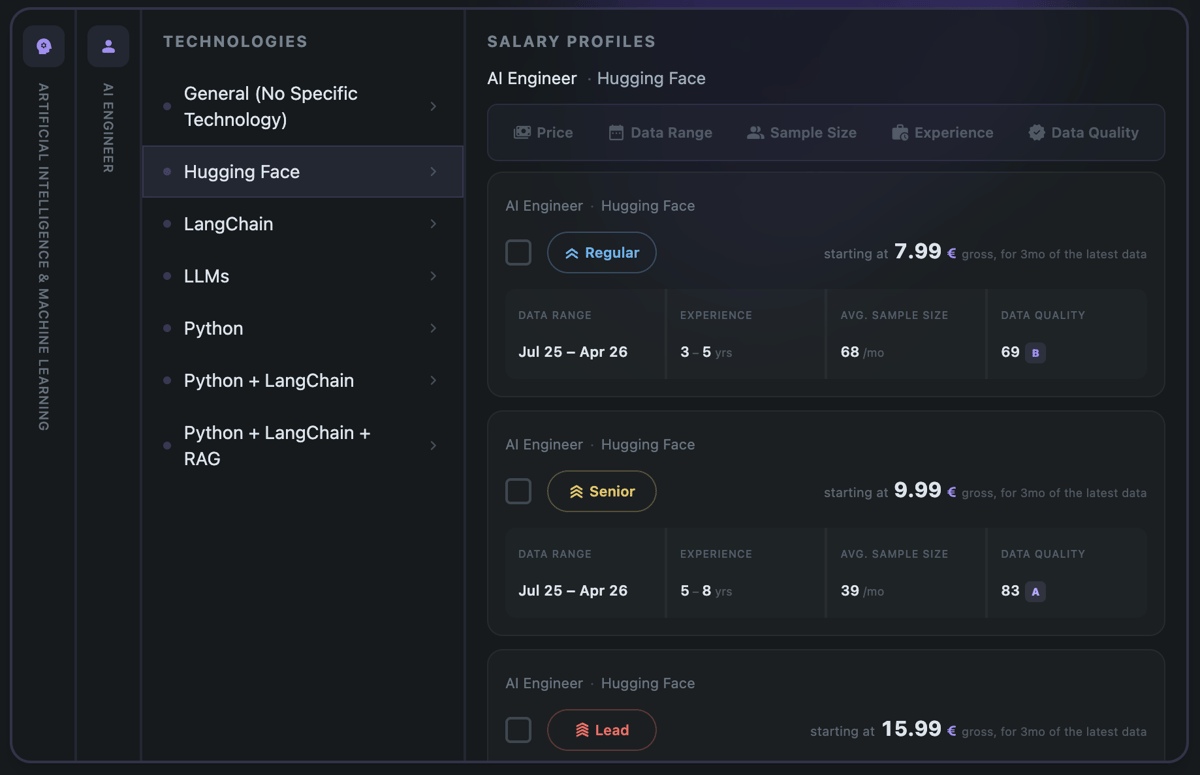Tick the checkbox for the Senior profile
The image size is (1200, 775).
[518, 491]
